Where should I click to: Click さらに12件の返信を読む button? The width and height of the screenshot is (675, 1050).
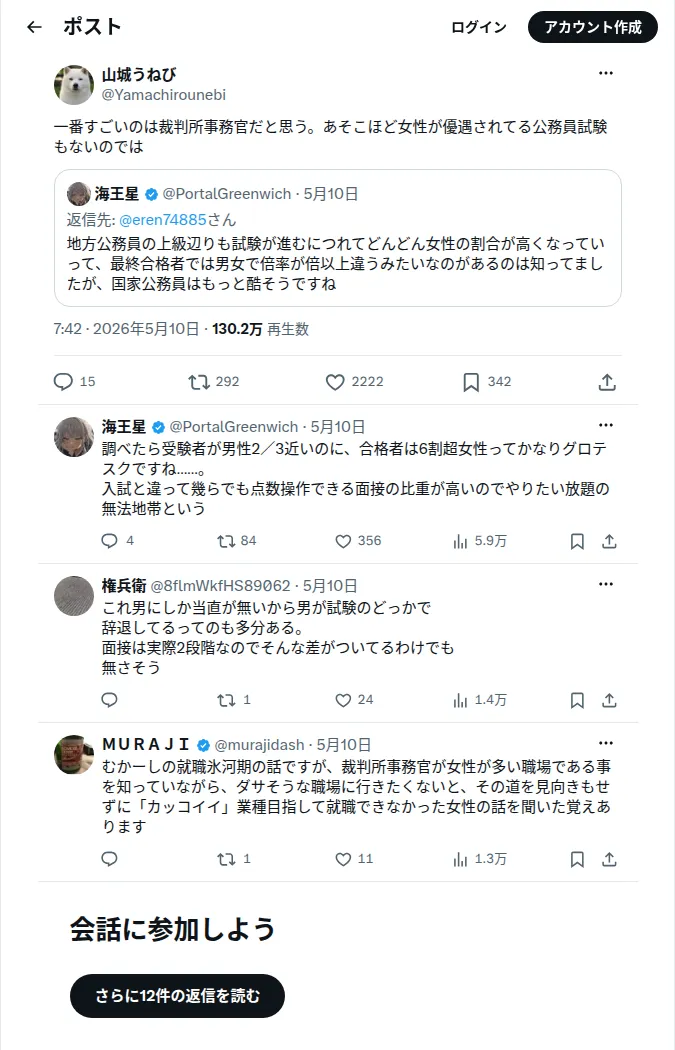tap(177, 996)
